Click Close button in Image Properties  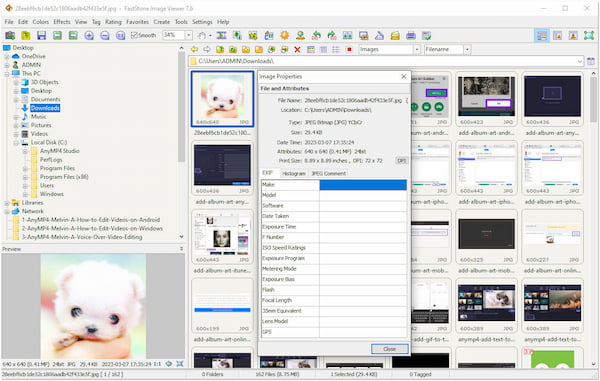point(390,349)
